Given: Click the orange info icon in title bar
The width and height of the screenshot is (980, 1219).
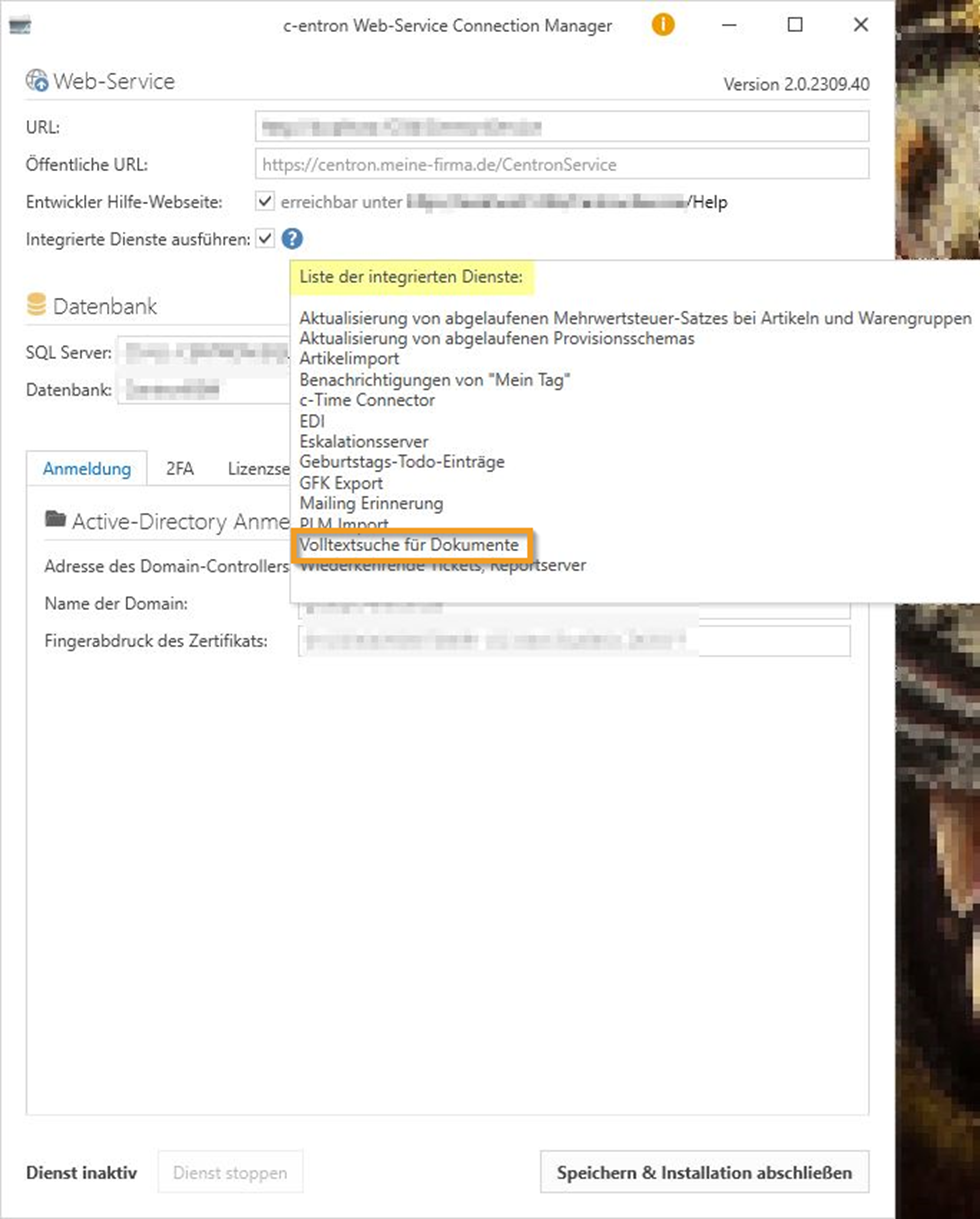Looking at the screenshot, I should [662, 25].
